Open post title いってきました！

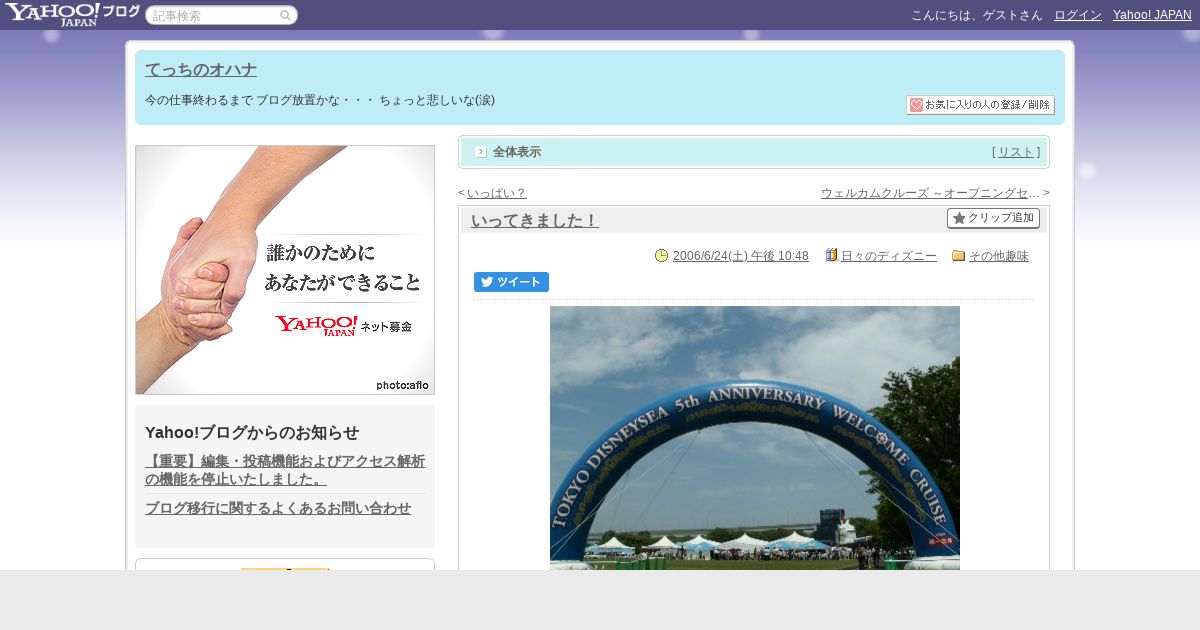click(535, 221)
